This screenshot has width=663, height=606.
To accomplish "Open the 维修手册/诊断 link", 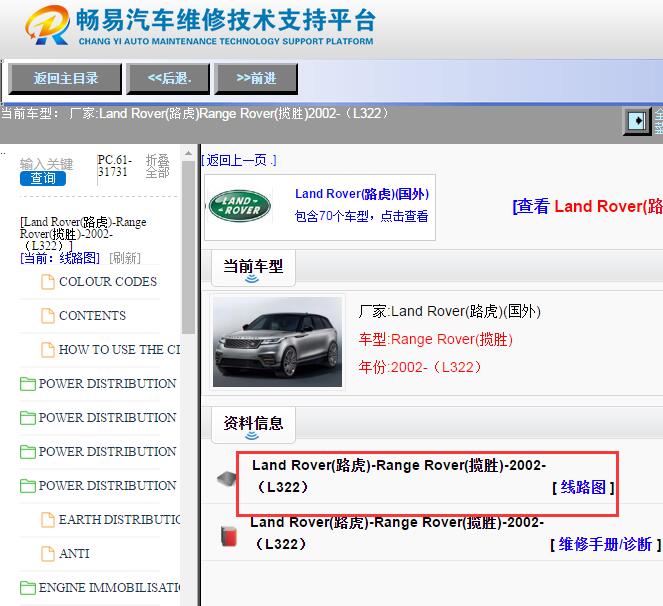I will (605, 544).
